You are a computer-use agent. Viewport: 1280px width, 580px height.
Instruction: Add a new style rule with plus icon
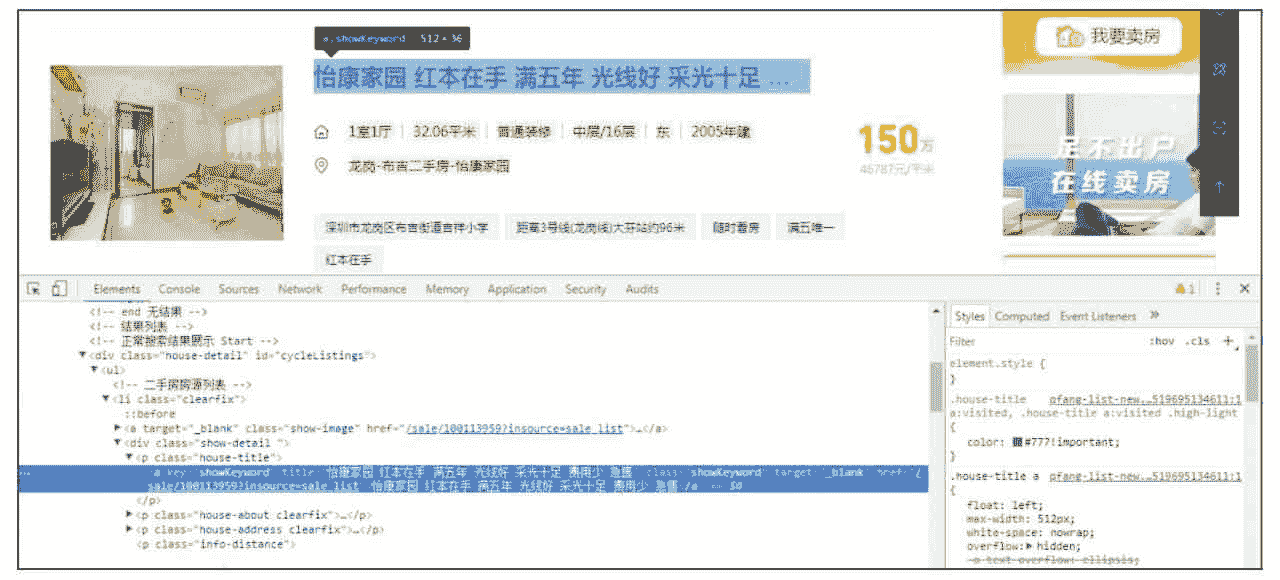point(1228,341)
